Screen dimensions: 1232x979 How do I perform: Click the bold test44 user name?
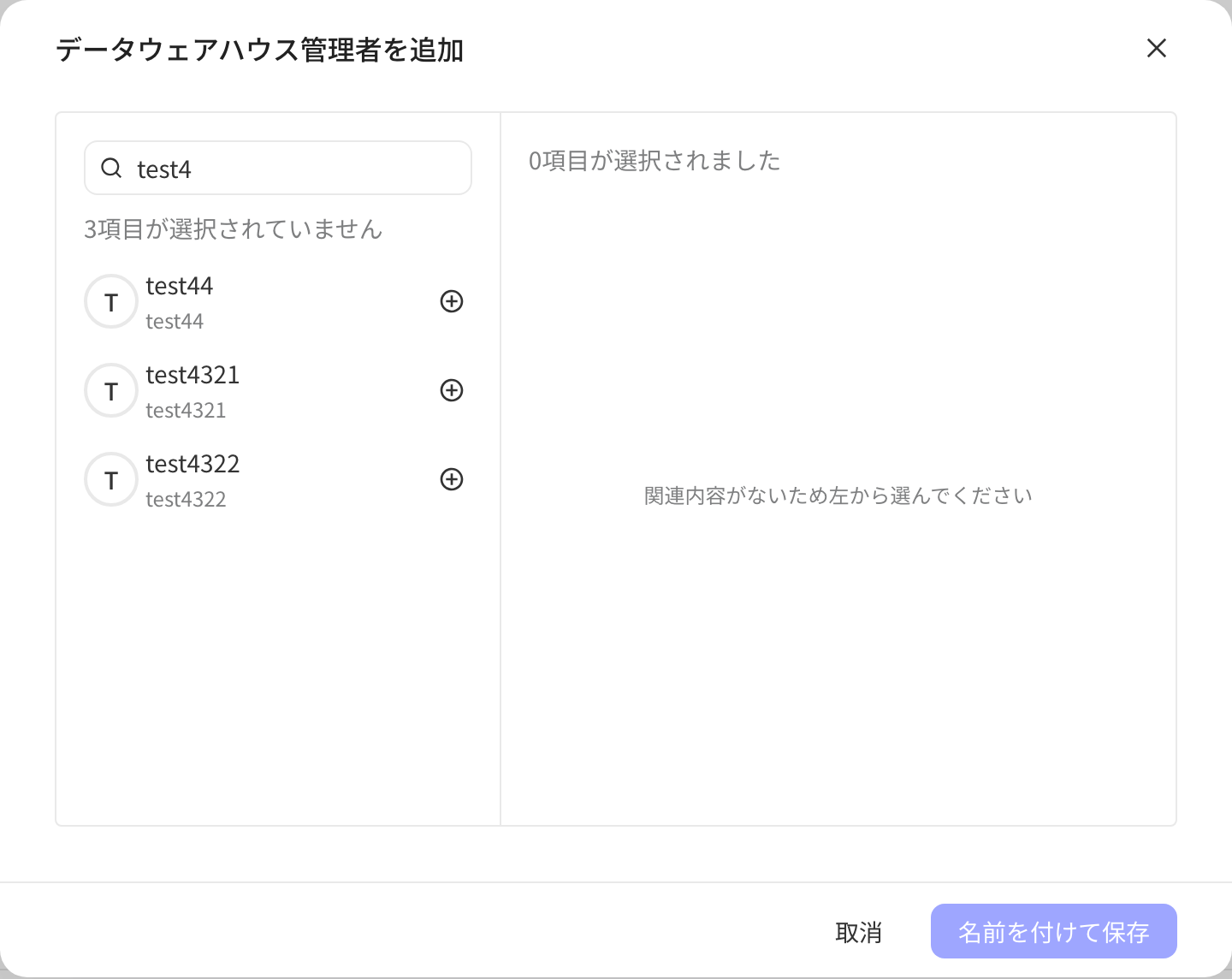point(180,286)
